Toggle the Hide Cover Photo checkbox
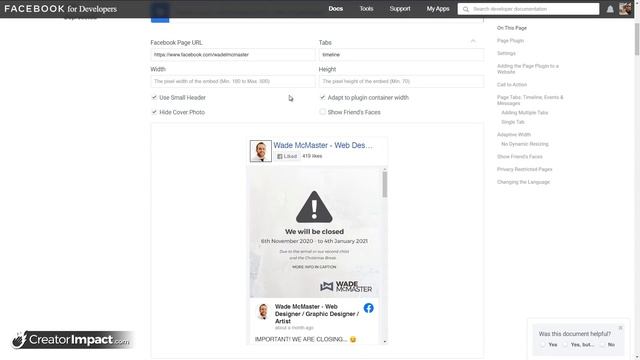 pyautogui.click(x=154, y=112)
